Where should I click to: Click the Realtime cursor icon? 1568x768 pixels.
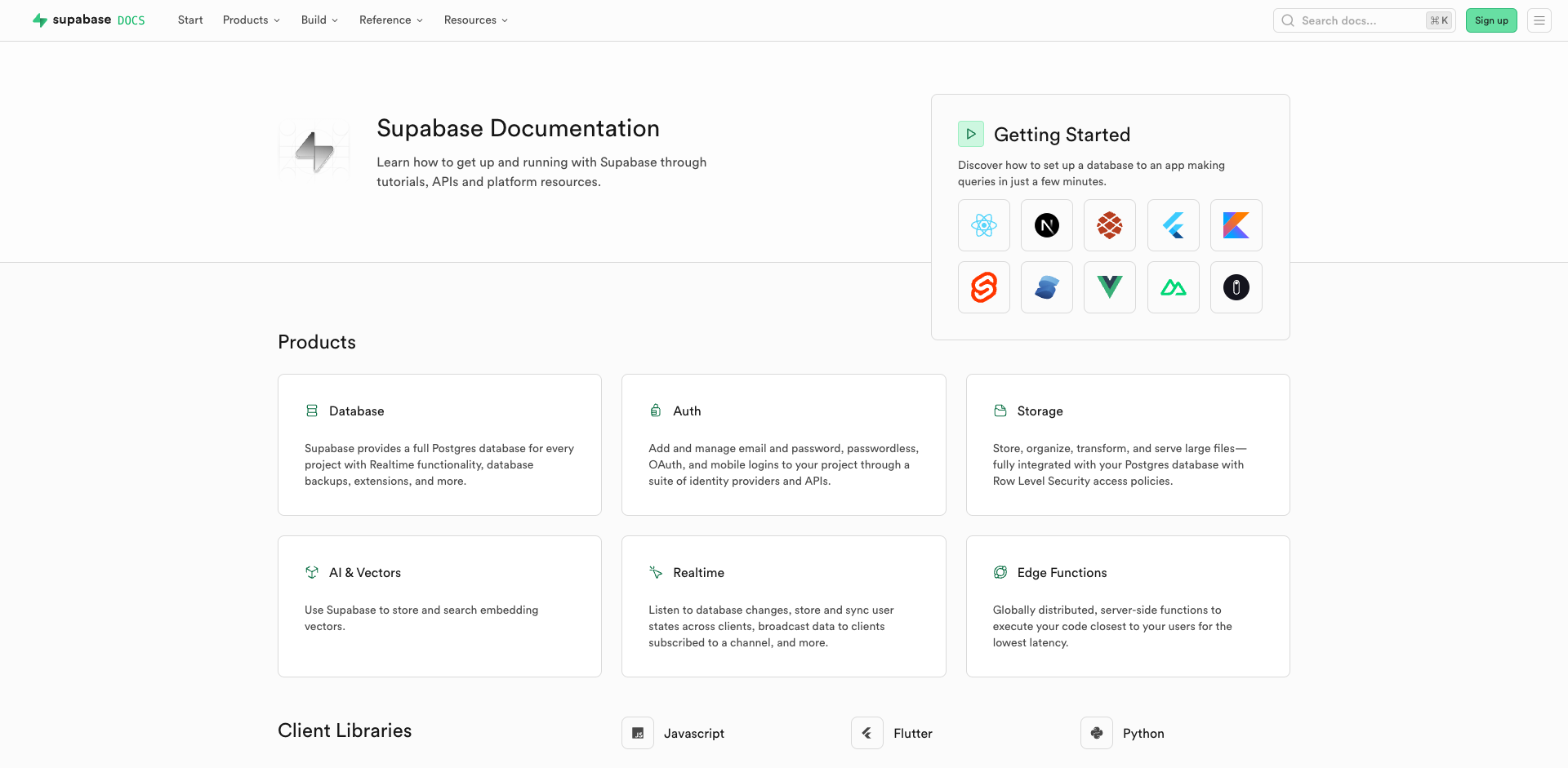(655, 572)
